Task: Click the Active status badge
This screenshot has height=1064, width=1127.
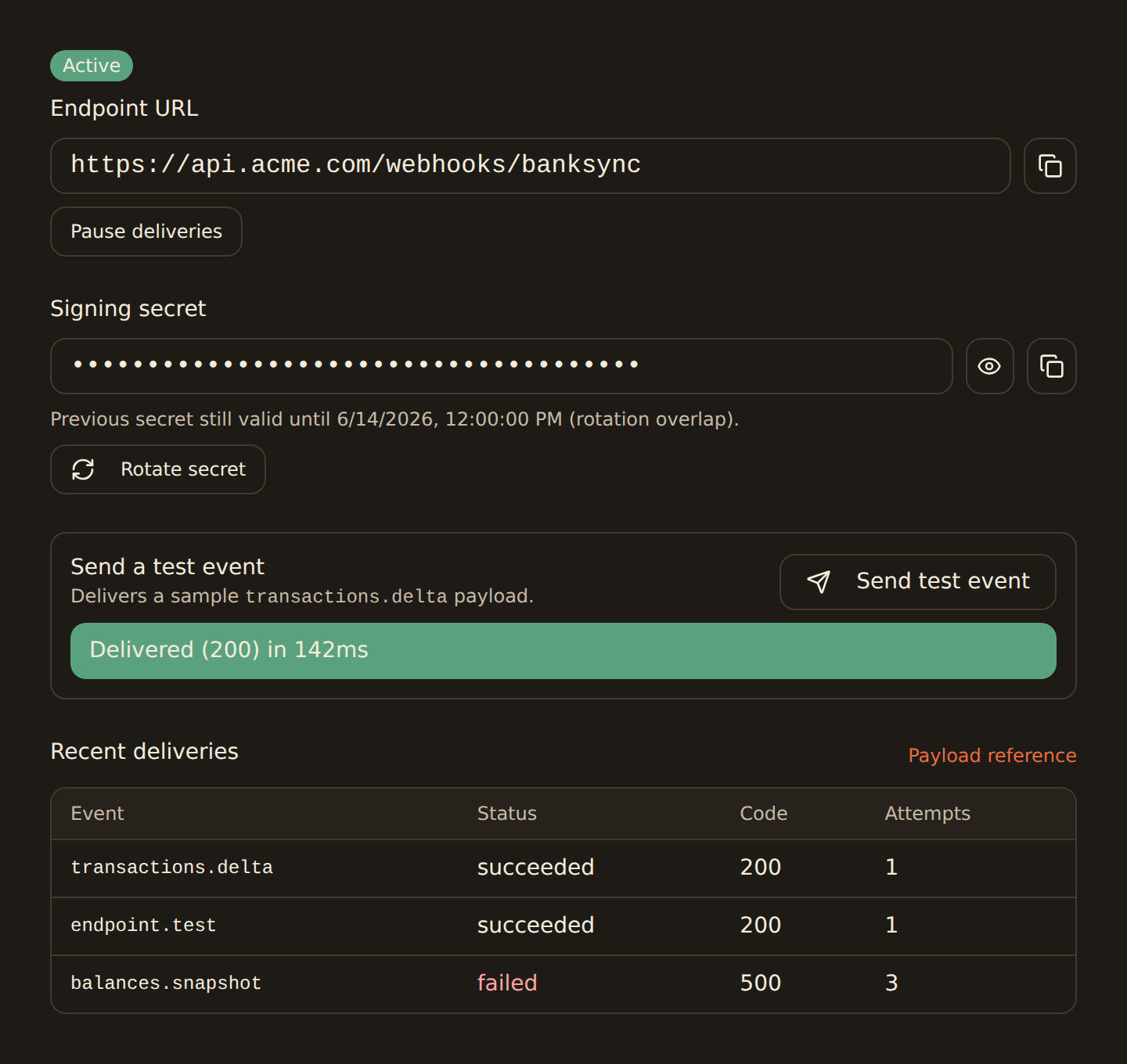Action: (92, 66)
